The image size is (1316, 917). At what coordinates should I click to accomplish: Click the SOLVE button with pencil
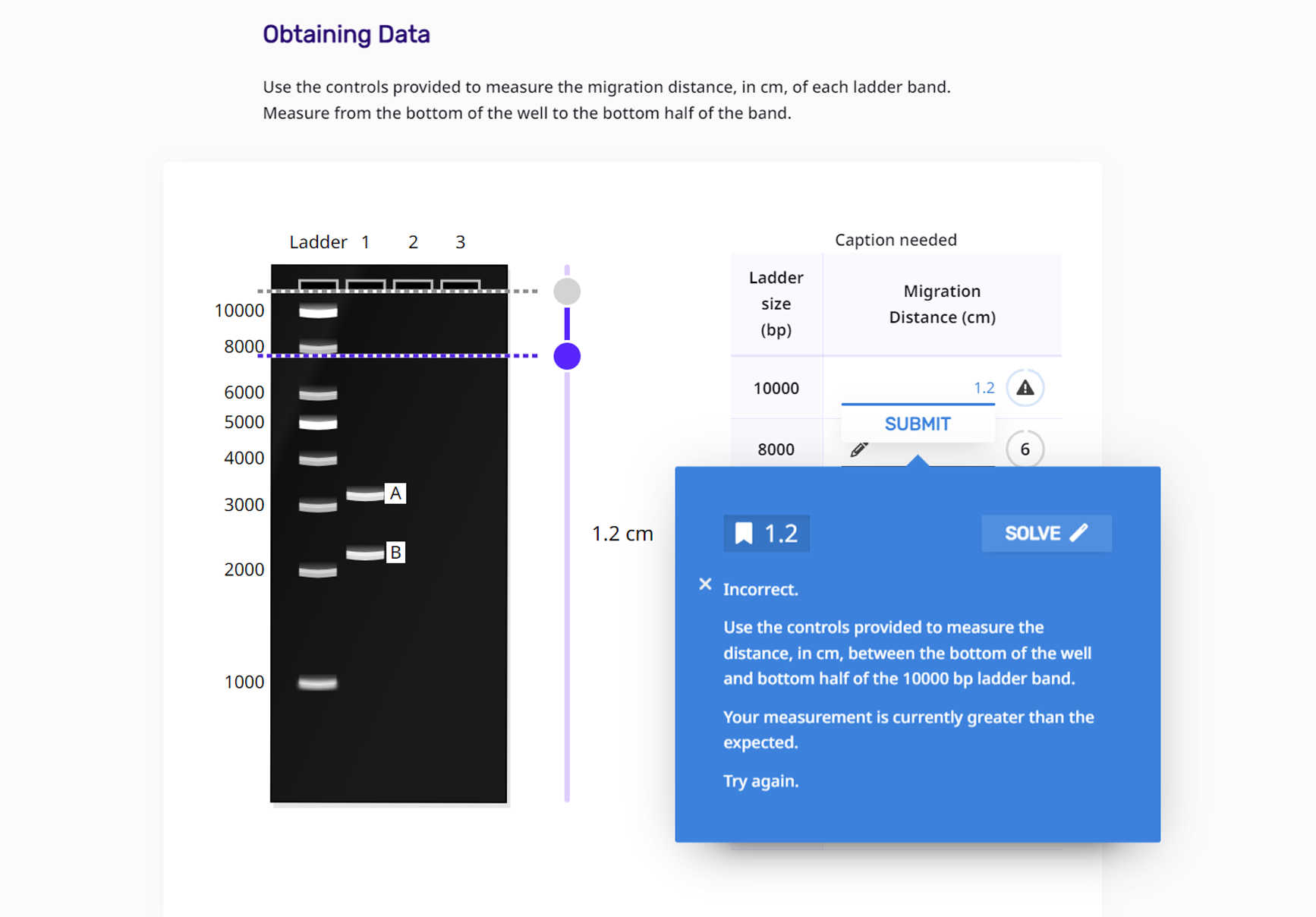point(1046,534)
